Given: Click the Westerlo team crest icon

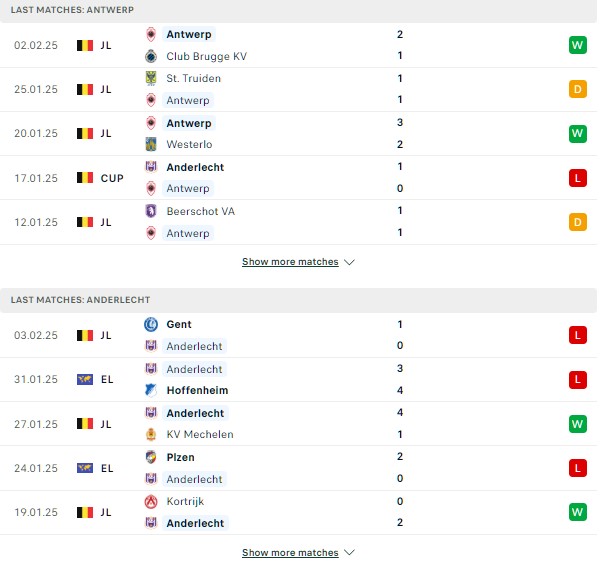Looking at the screenshot, I should pyautogui.click(x=151, y=144).
